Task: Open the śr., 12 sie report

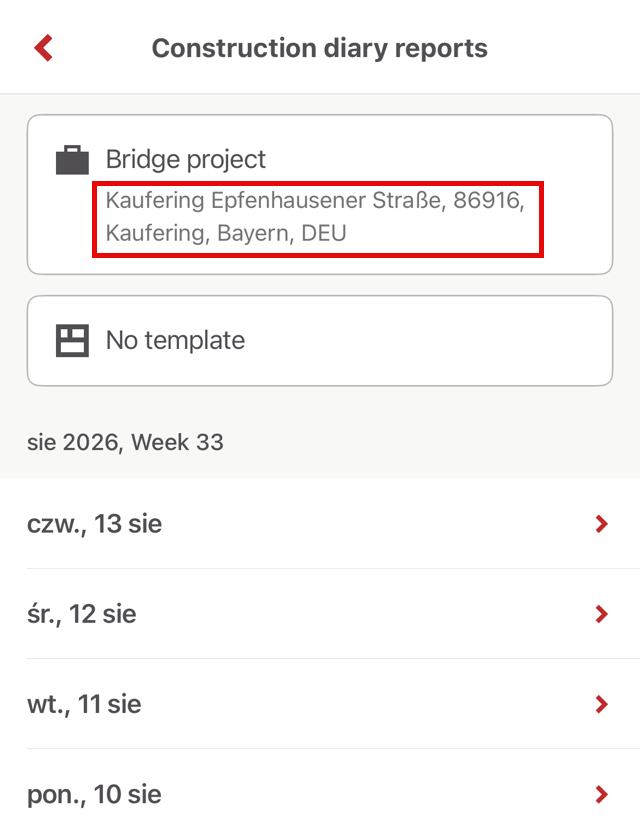Action: 320,614
